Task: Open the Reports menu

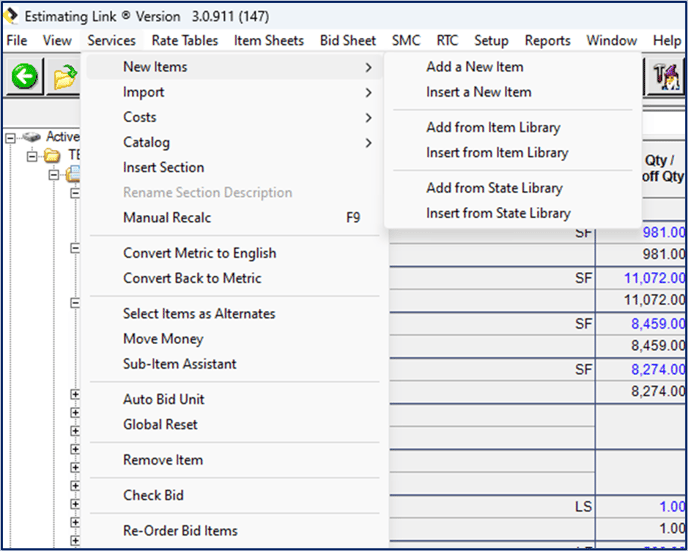Action: (547, 40)
